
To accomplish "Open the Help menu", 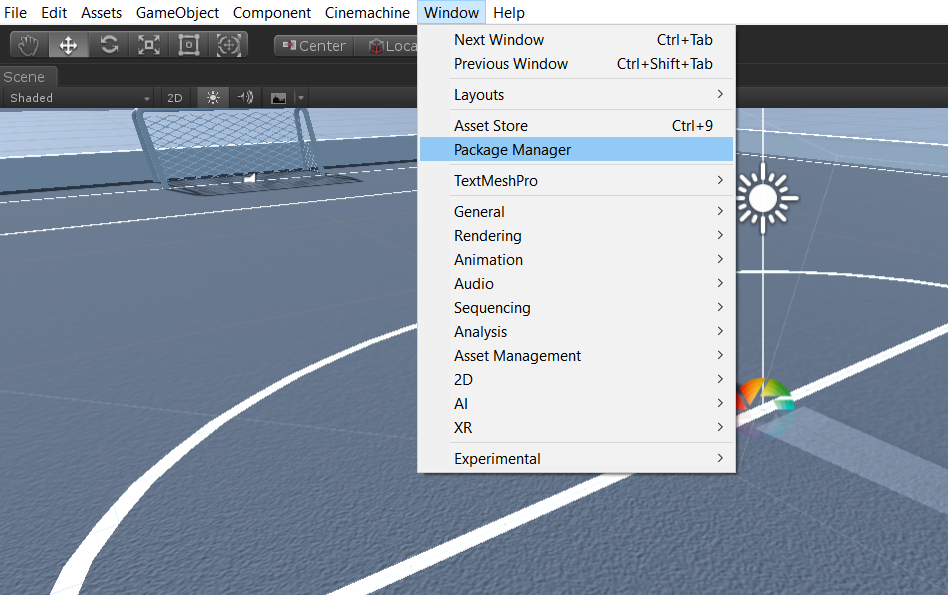I will (509, 13).
